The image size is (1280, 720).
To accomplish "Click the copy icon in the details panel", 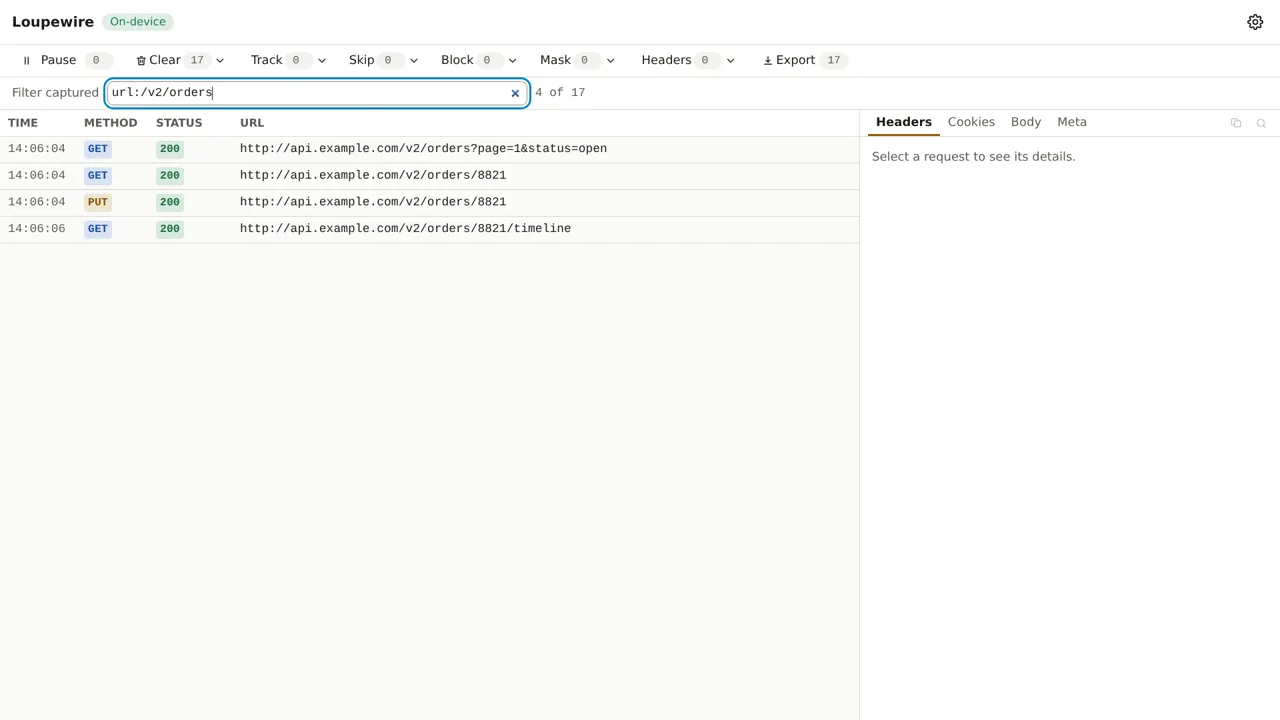I will [x=1236, y=123].
